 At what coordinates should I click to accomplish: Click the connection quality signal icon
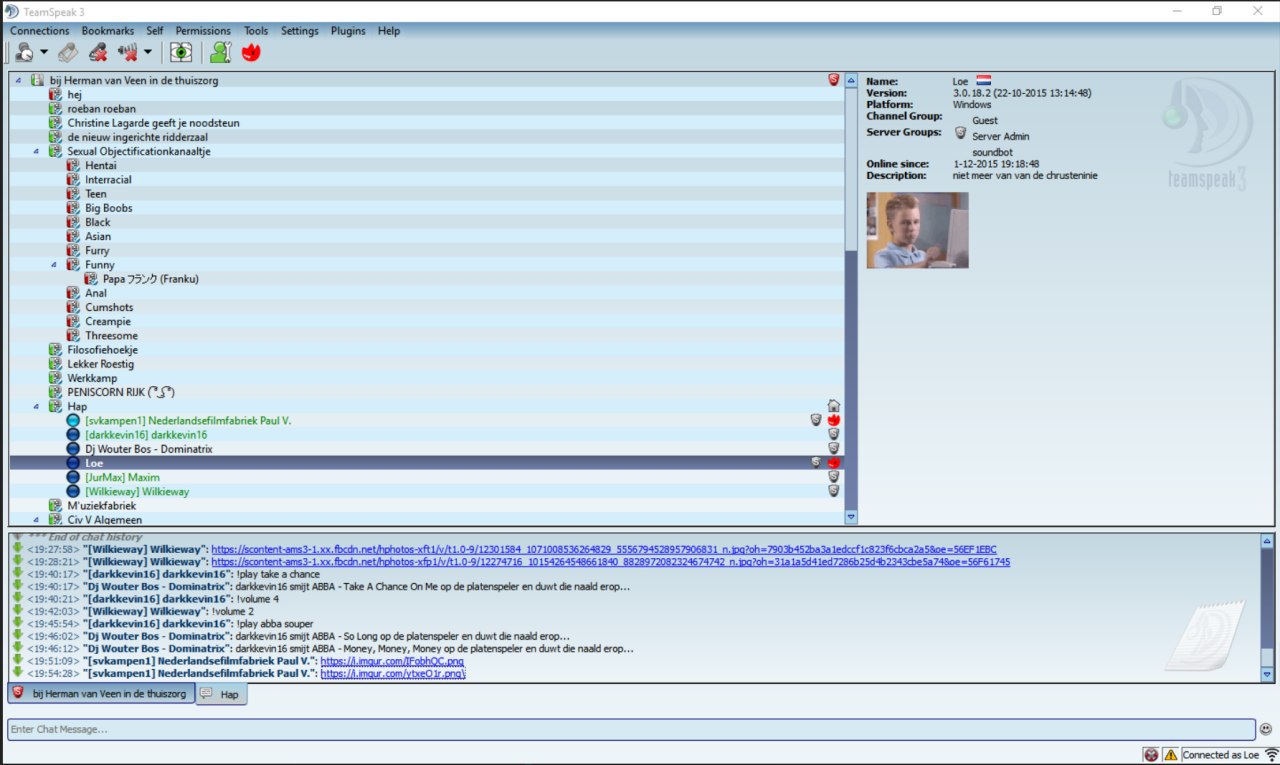coord(1271,755)
